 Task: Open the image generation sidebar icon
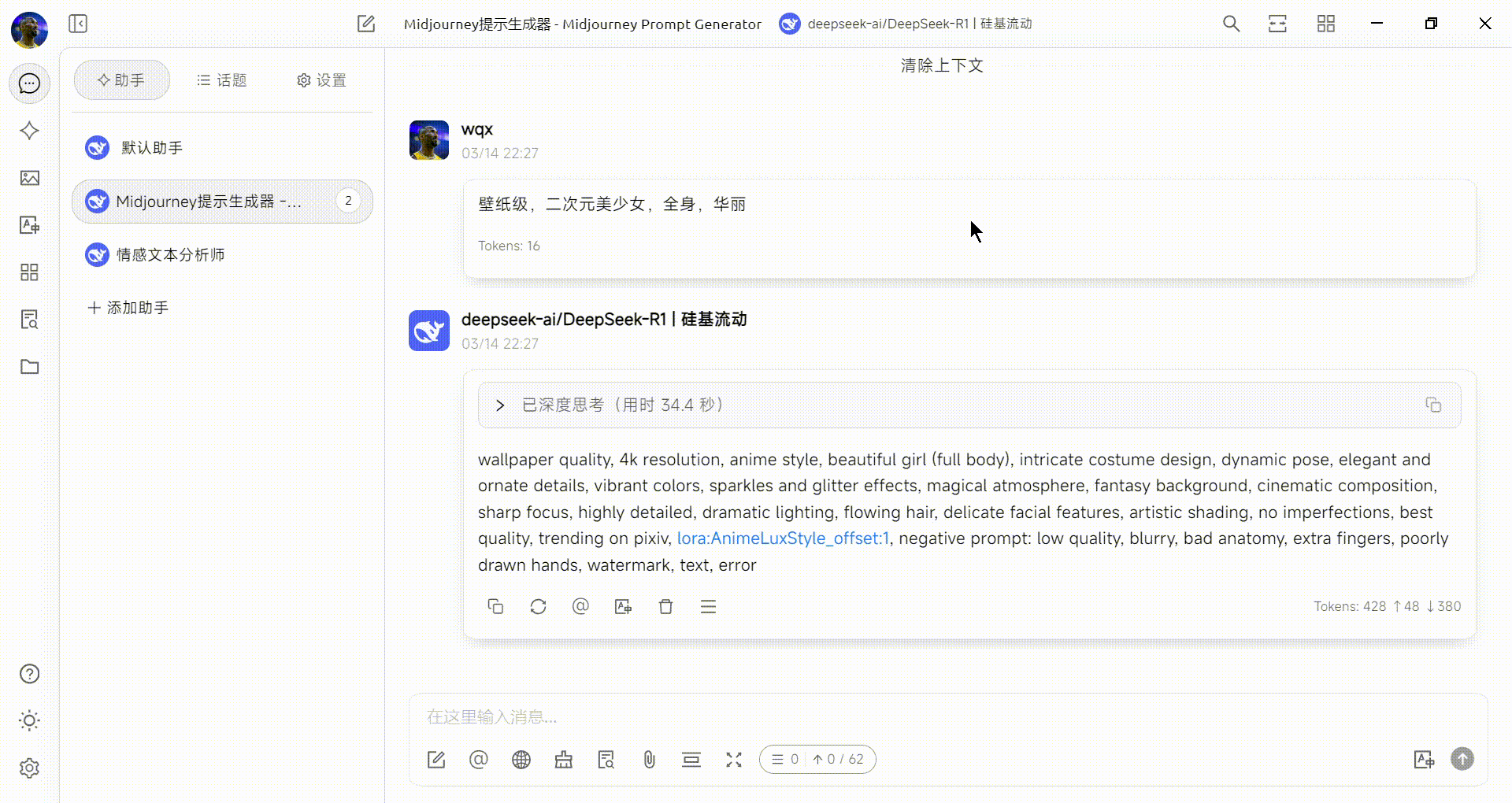point(29,178)
